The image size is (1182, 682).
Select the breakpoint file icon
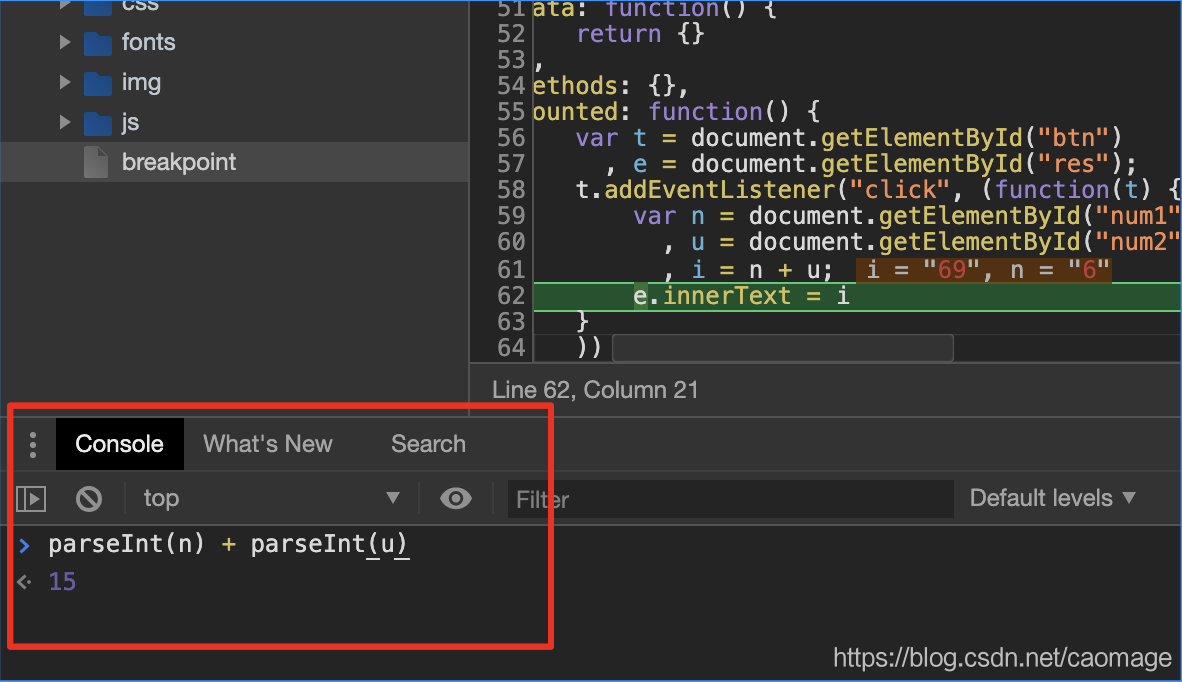96,162
